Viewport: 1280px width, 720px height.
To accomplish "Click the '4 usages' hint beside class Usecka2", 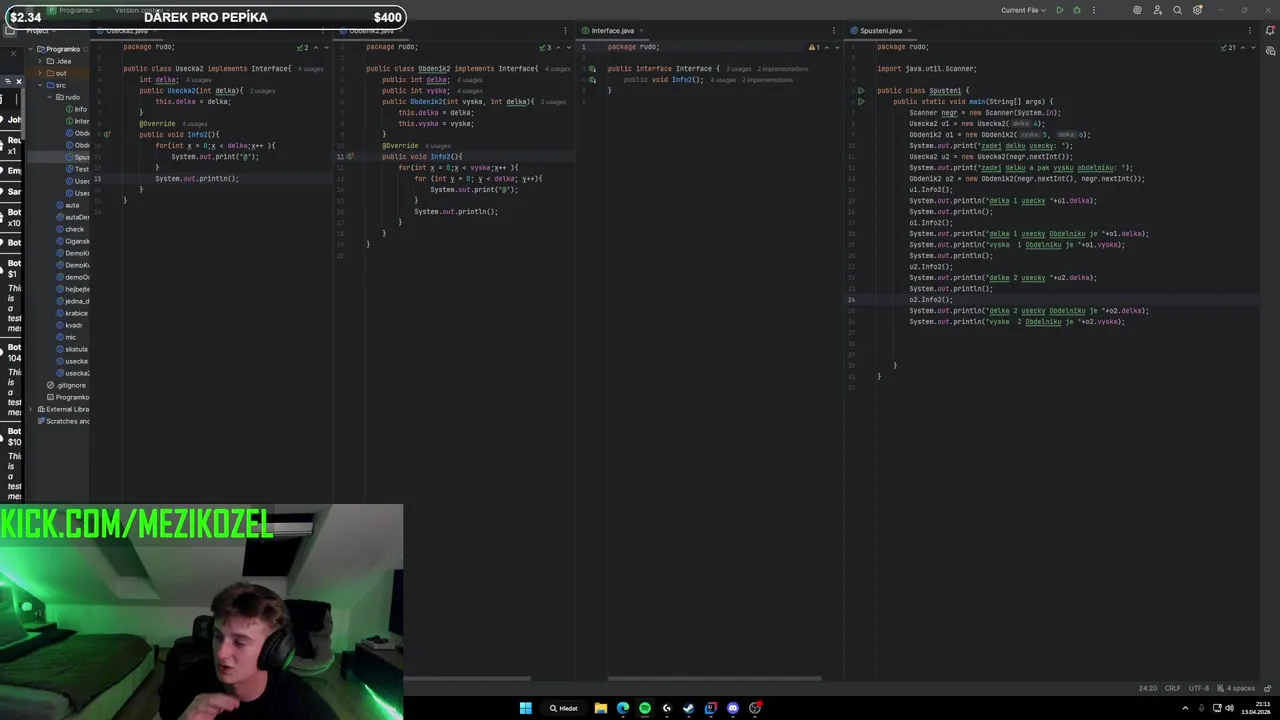I will [x=310, y=69].
